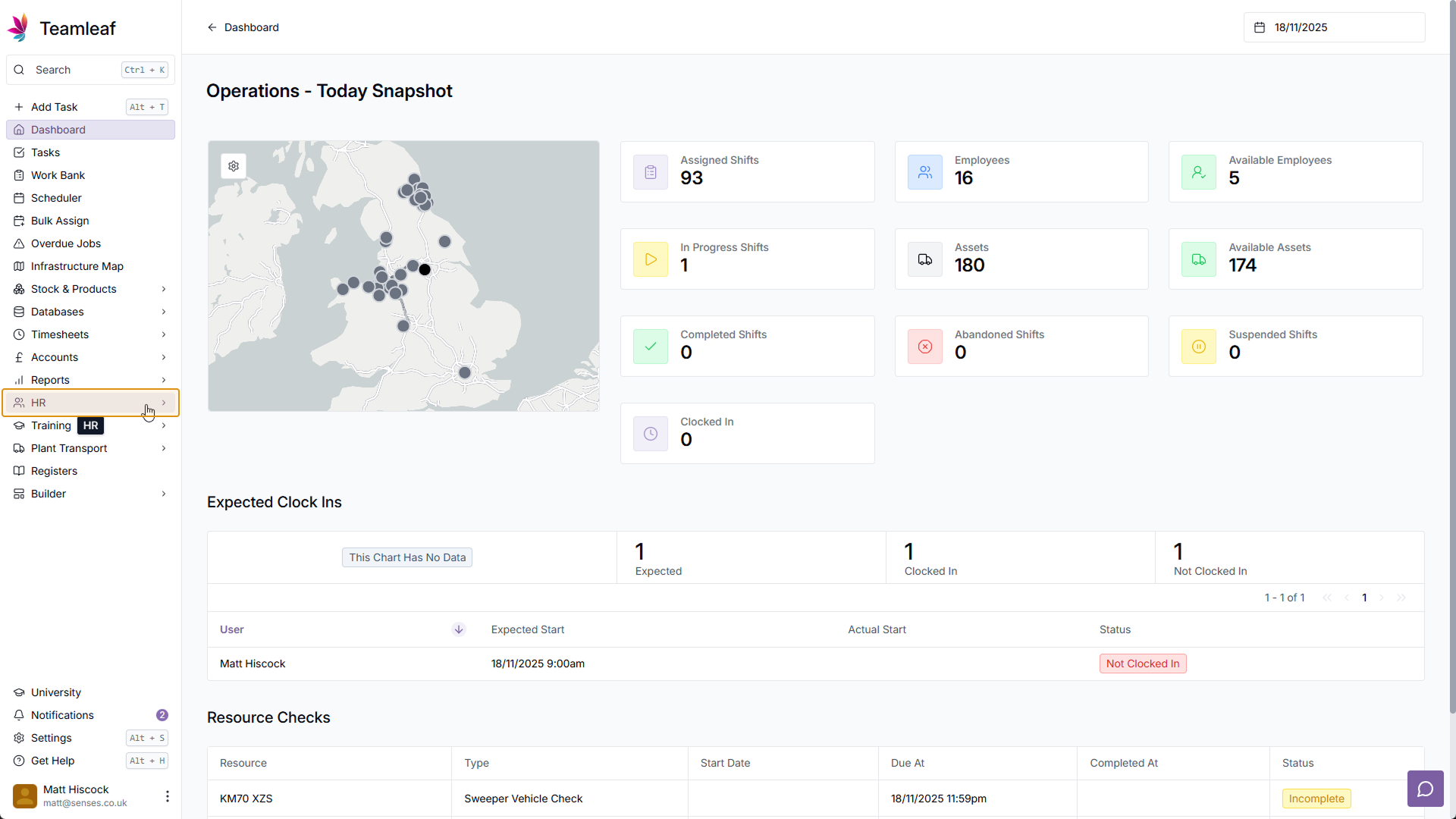1456x819 pixels.
Task: Click the In Progress Shifts play icon
Action: click(651, 259)
